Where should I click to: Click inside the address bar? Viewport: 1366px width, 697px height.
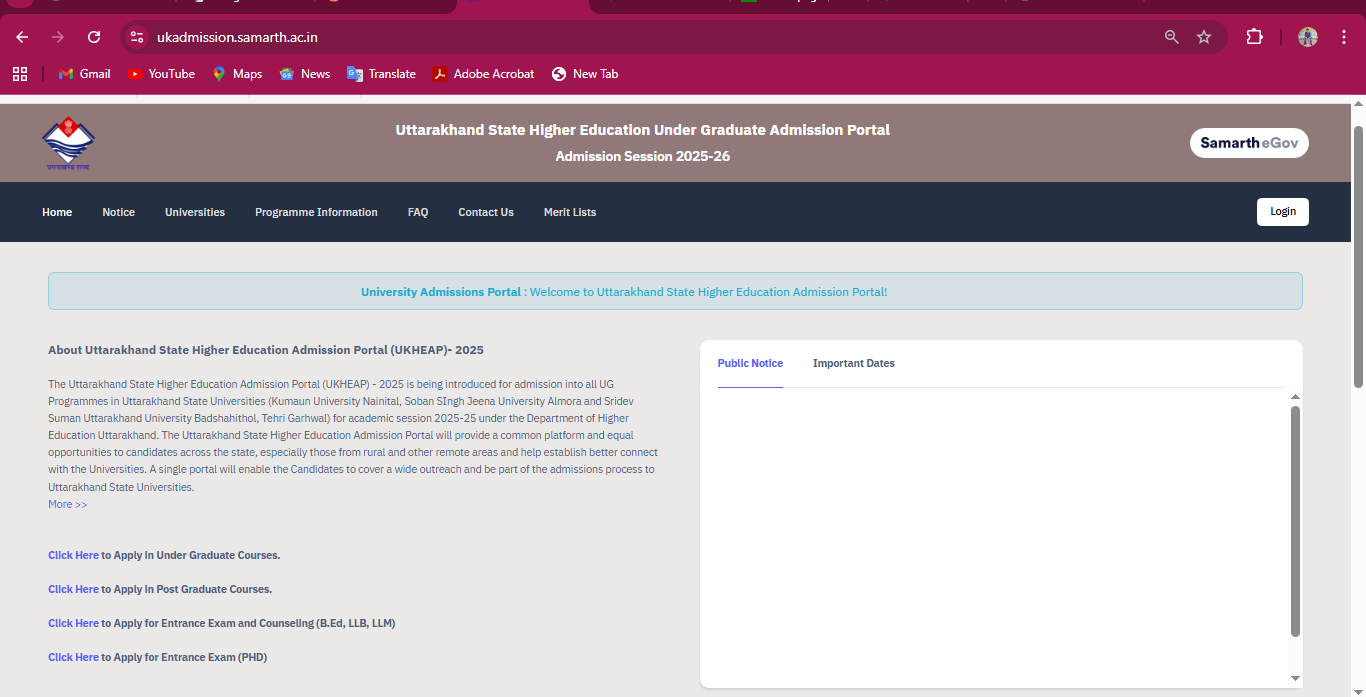tap(400, 37)
